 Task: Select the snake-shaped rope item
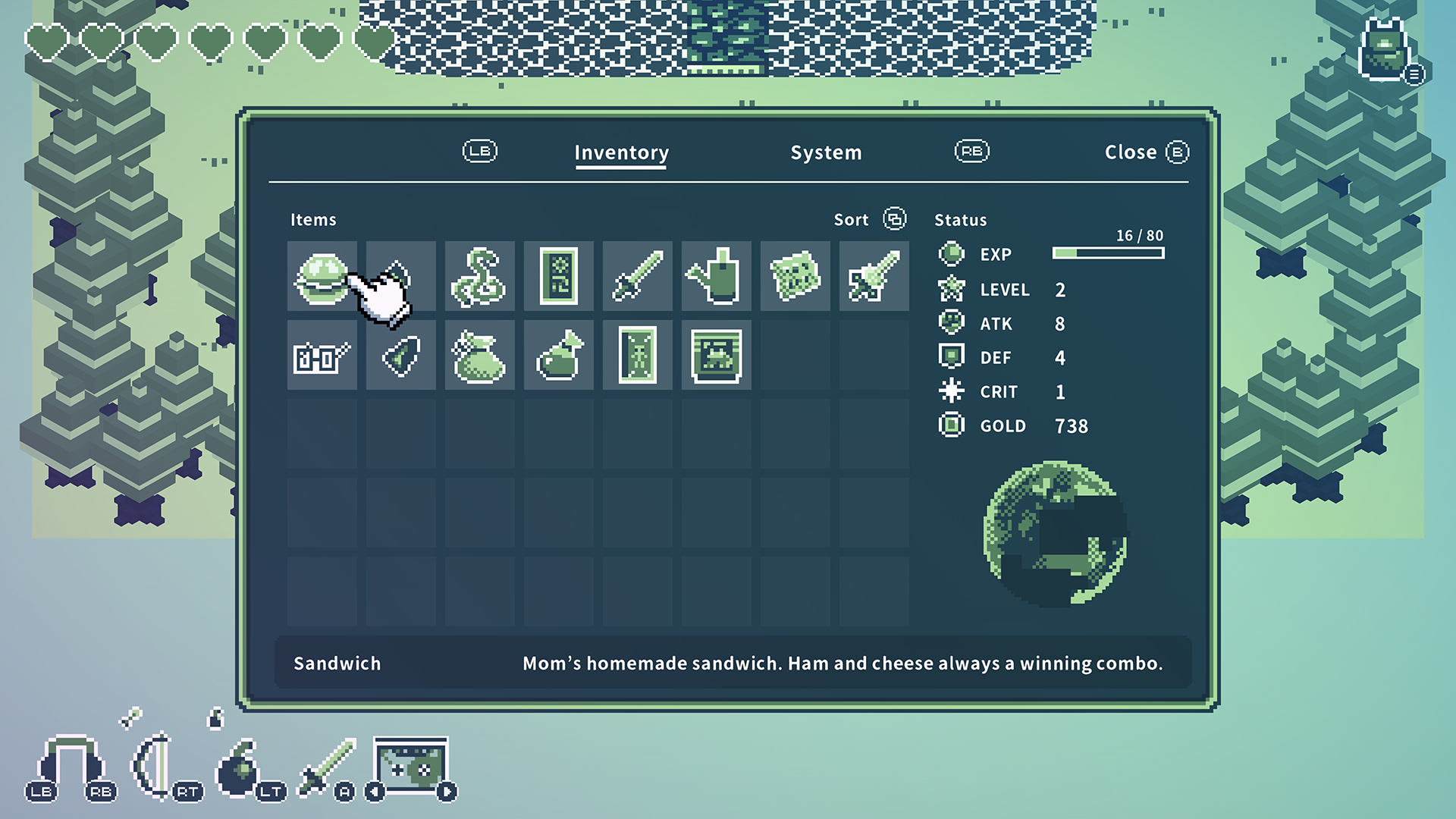pos(479,277)
